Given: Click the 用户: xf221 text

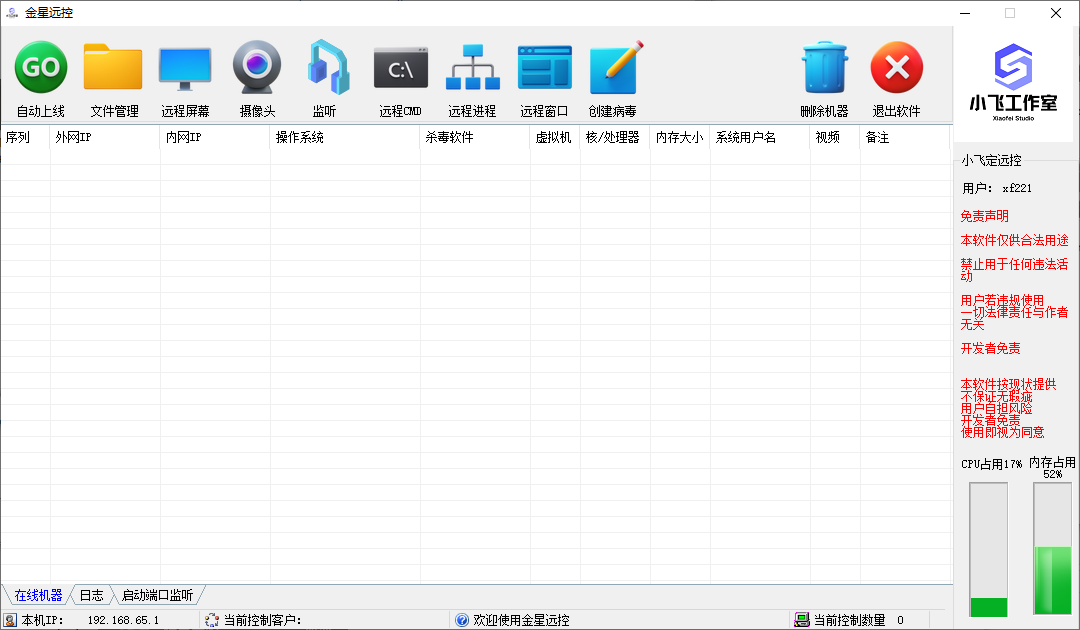Looking at the screenshot, I should click(997, 188).
